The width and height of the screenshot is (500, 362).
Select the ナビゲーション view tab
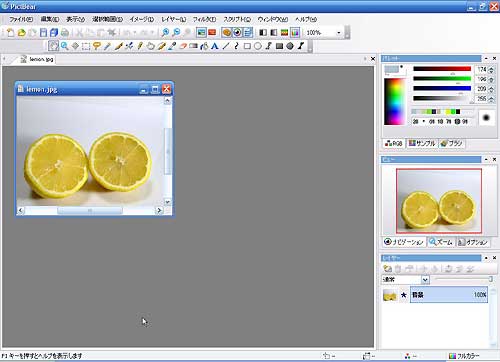tap(404, 242)
